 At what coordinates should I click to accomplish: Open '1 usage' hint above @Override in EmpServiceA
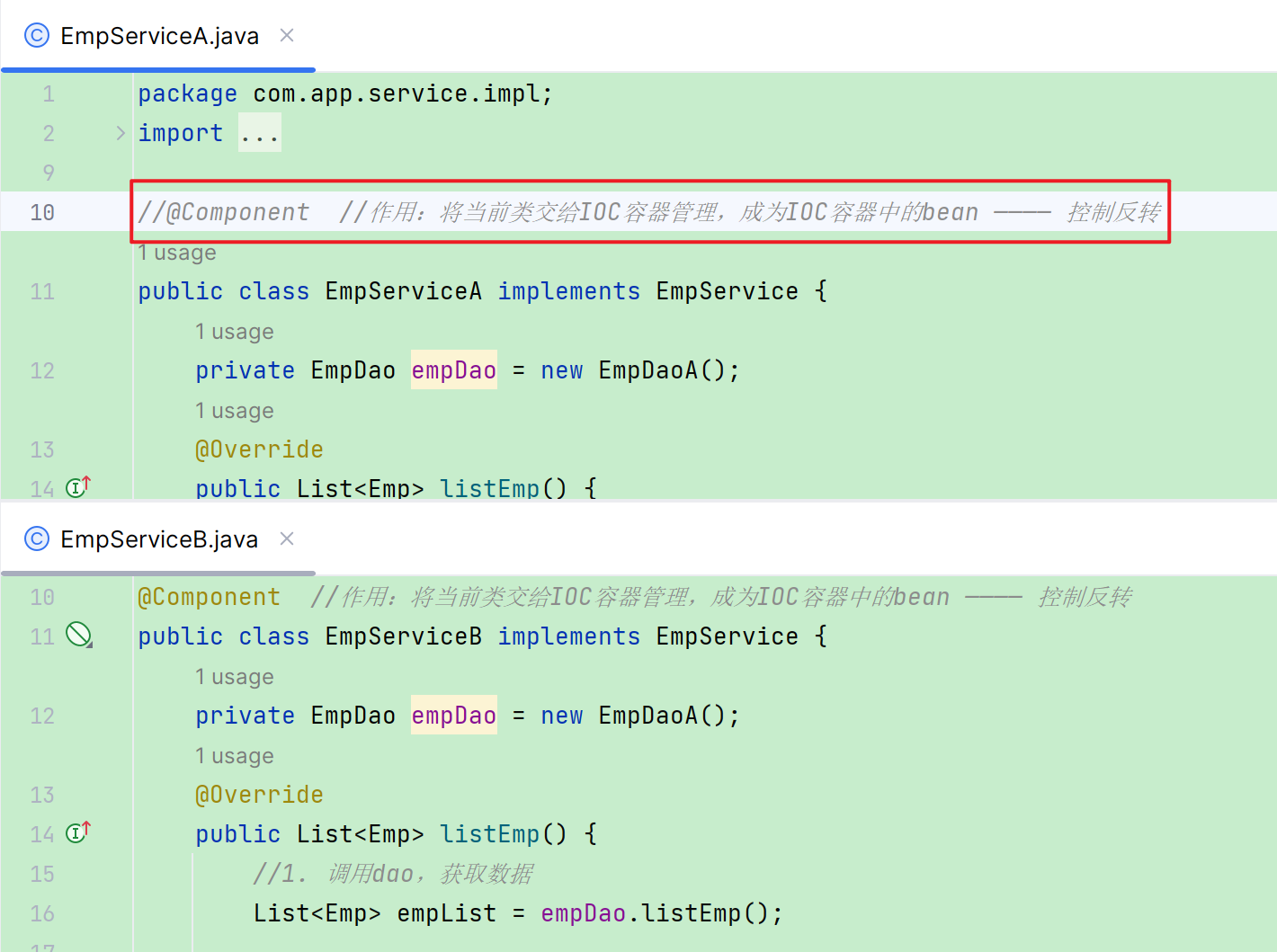point(235,411)
